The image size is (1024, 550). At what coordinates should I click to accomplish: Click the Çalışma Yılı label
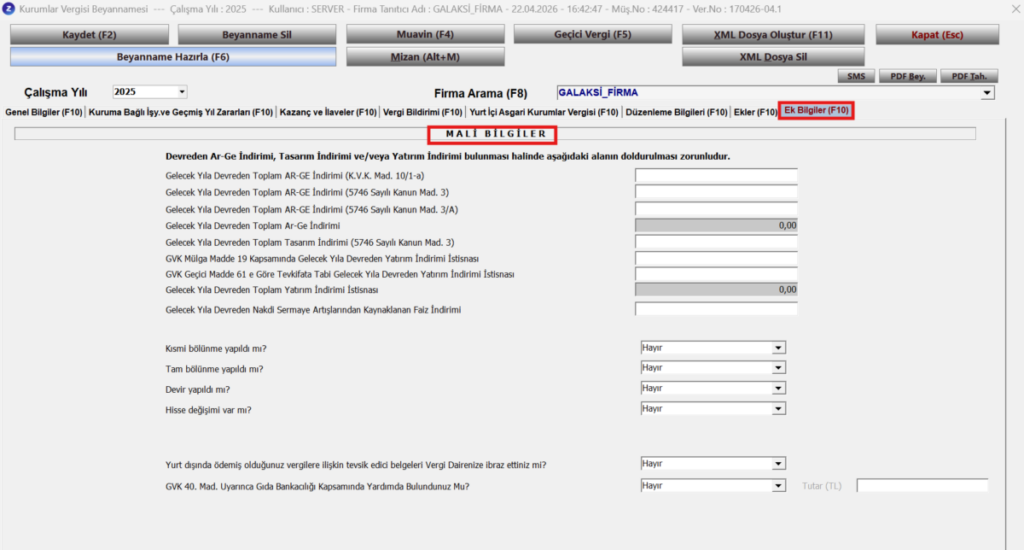[56, 93]
